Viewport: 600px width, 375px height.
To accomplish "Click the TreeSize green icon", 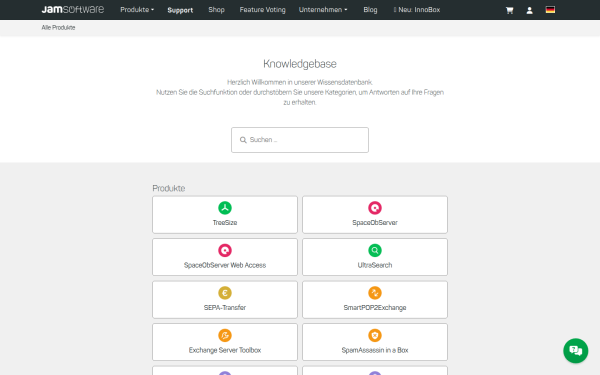I will point(225,208).
